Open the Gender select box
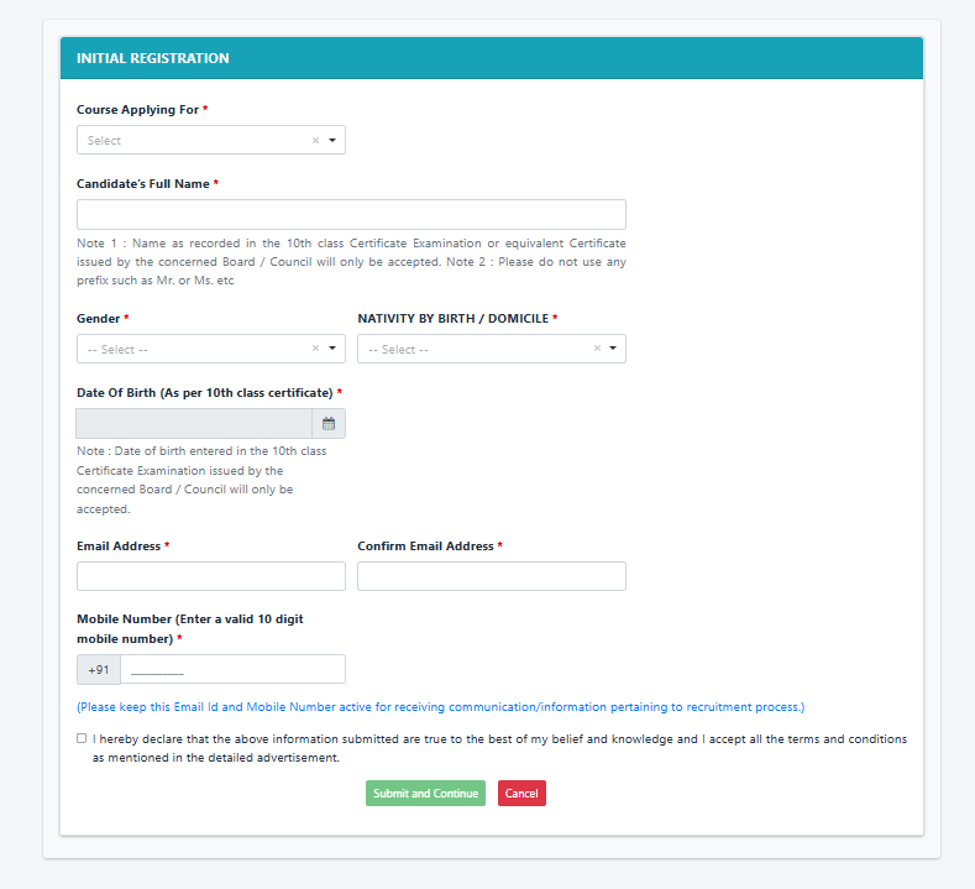The image size is (975, 889). [211, 349]
